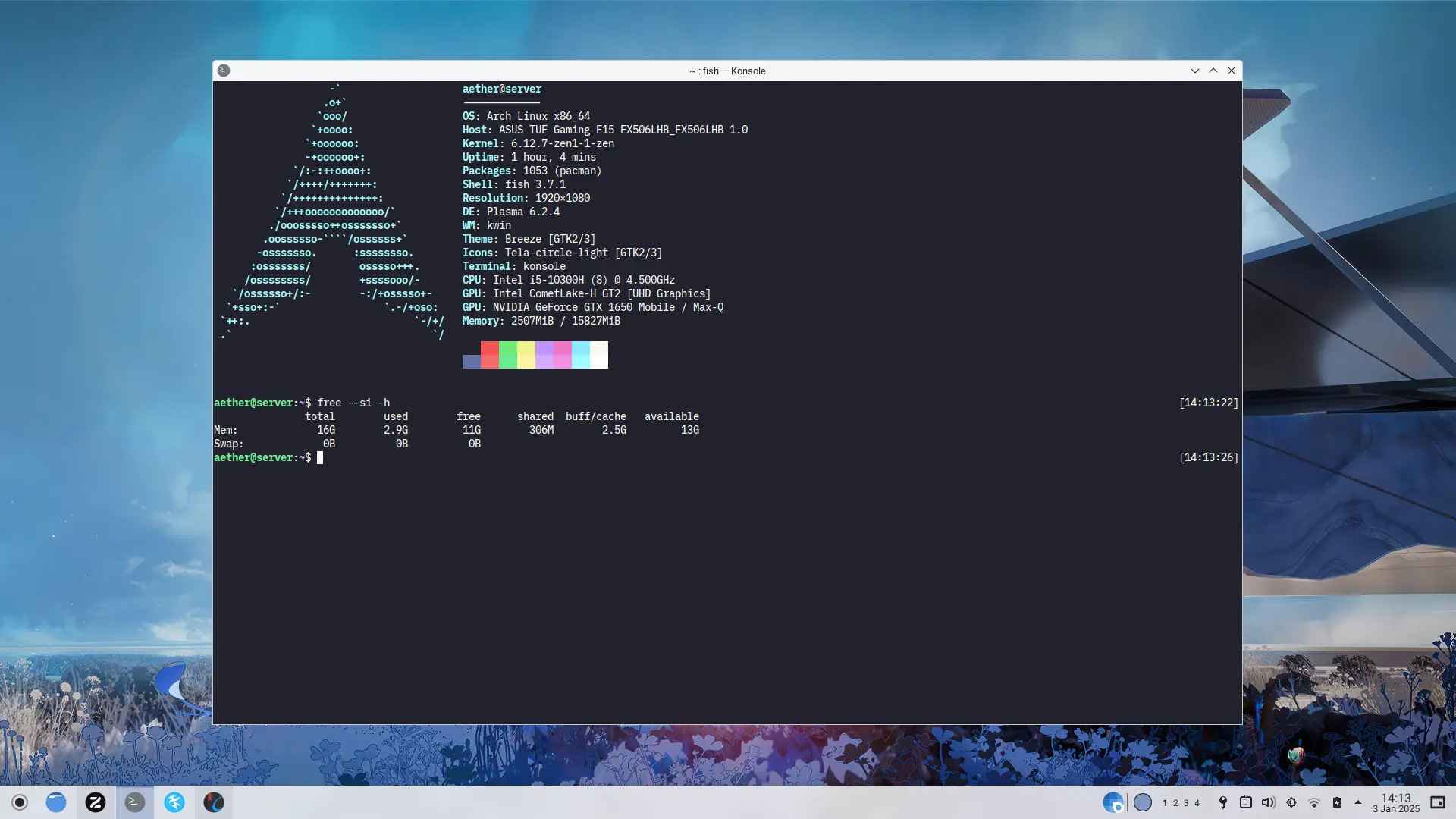Click the yellow color block
Image resolution: width=1456 pixels, height=819 pixels.
click(526, 355)
